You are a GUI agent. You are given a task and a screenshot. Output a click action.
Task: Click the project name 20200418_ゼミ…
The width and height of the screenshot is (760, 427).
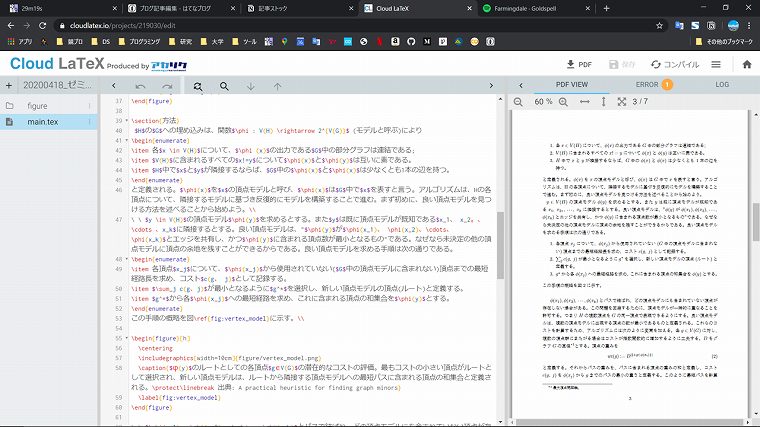[57, 85]
